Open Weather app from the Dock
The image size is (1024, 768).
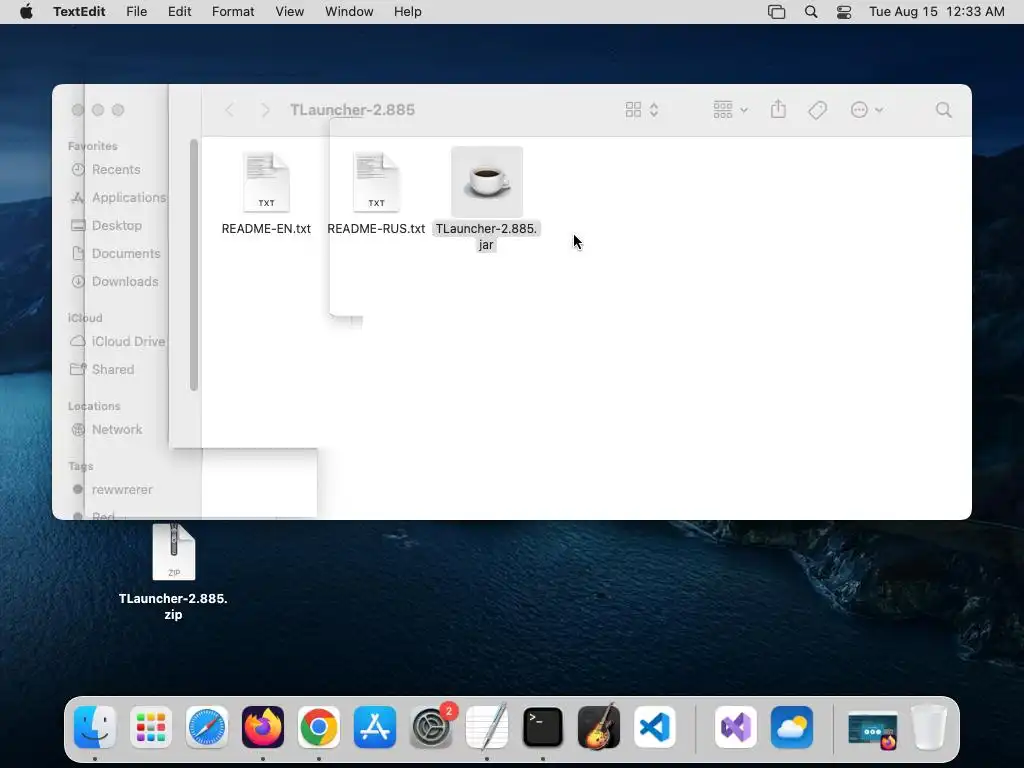point(792,727)
